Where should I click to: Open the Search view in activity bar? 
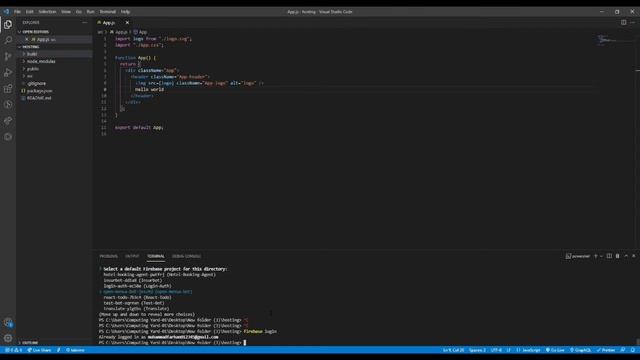click(x=8, y=40)
